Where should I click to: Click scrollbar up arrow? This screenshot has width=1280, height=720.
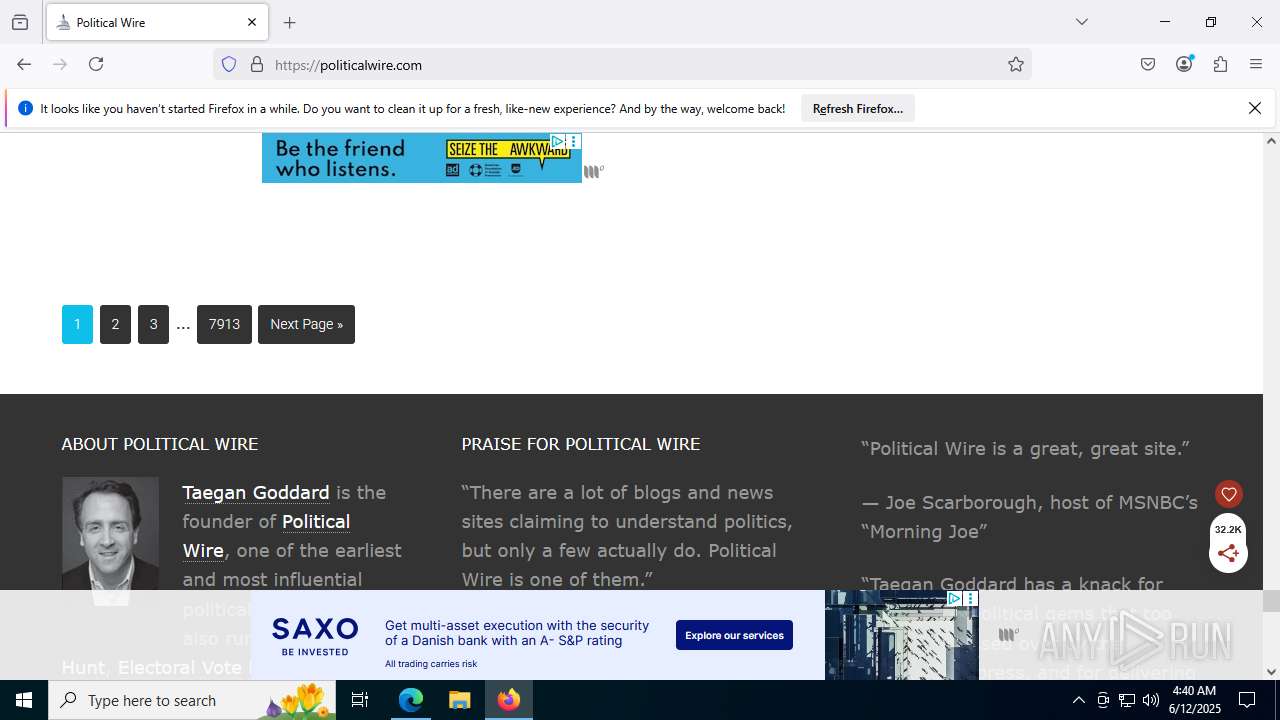1271,140
